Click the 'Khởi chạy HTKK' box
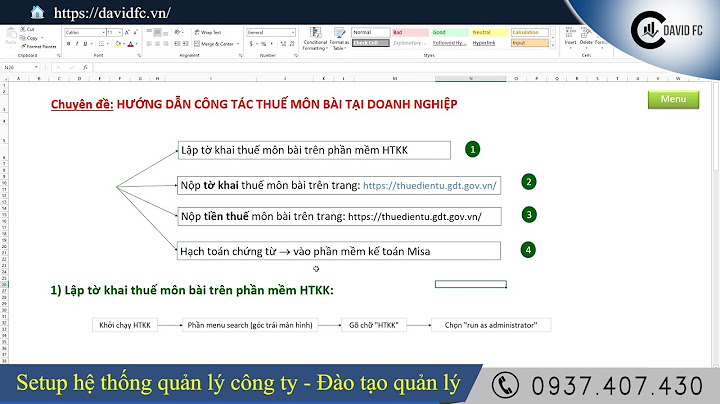720x404 pixels. point(125,325)
